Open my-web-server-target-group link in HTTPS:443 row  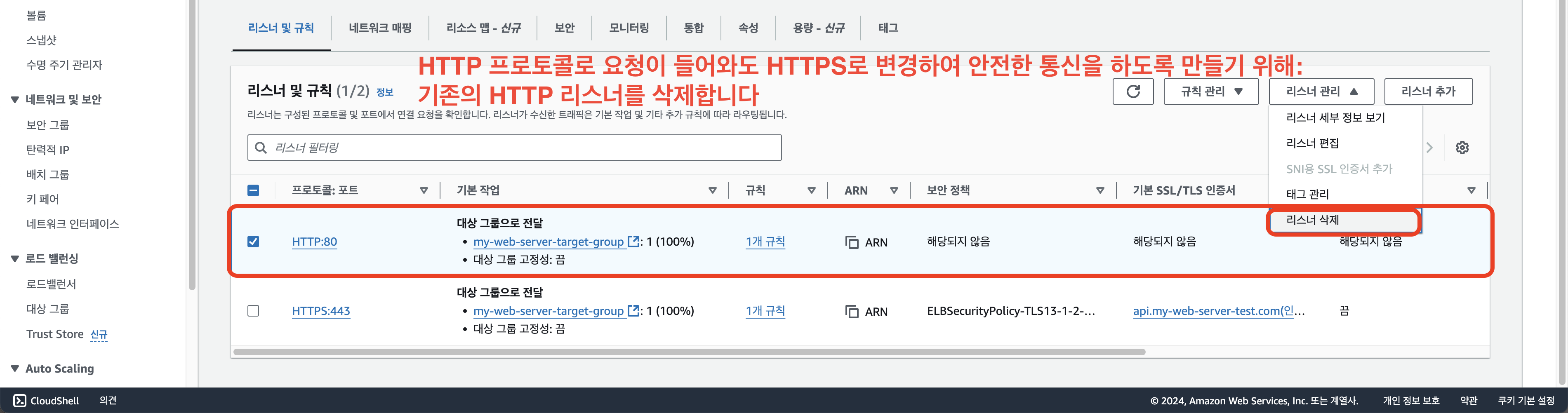pos(549,311)
